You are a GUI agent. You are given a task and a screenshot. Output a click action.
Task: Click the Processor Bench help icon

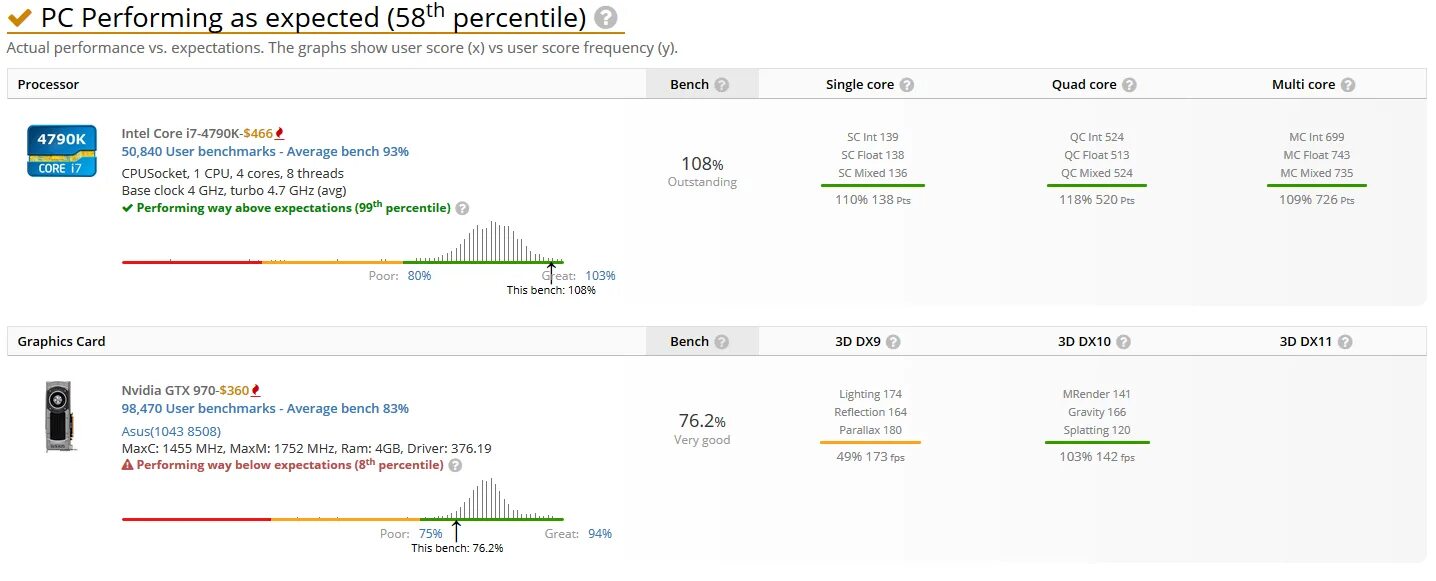pos(721,85)
